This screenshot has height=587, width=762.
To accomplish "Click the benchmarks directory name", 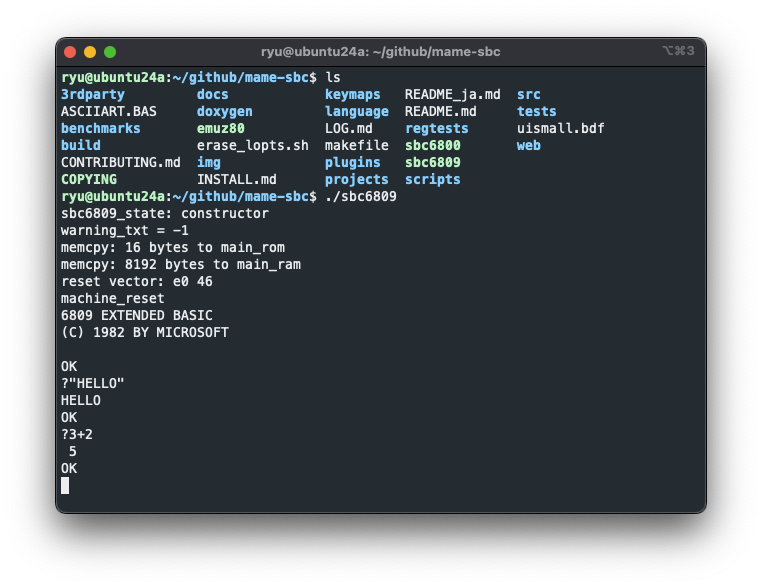I will (x=101, y=128).
